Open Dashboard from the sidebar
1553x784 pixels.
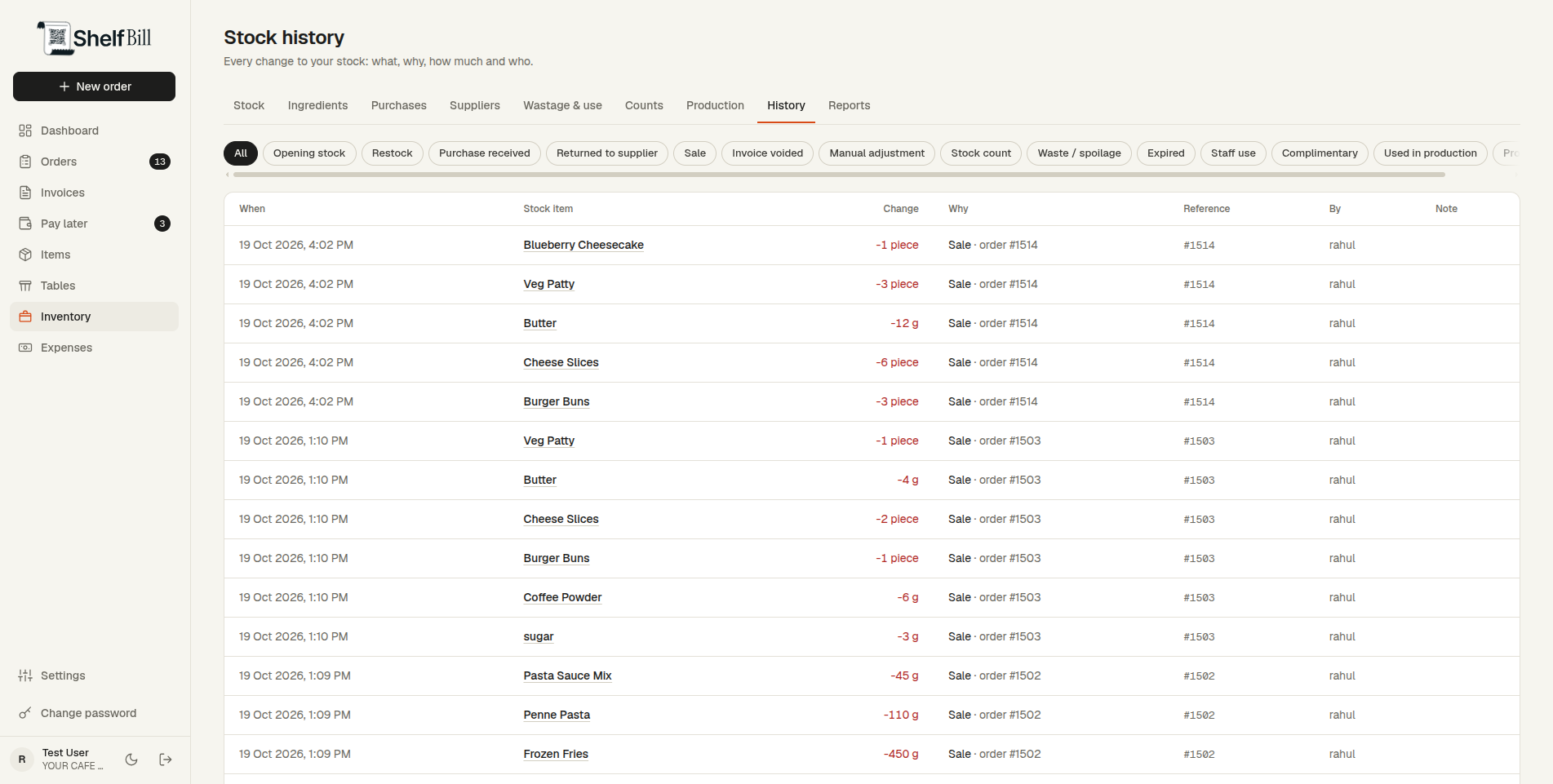(x=94, y=131)
